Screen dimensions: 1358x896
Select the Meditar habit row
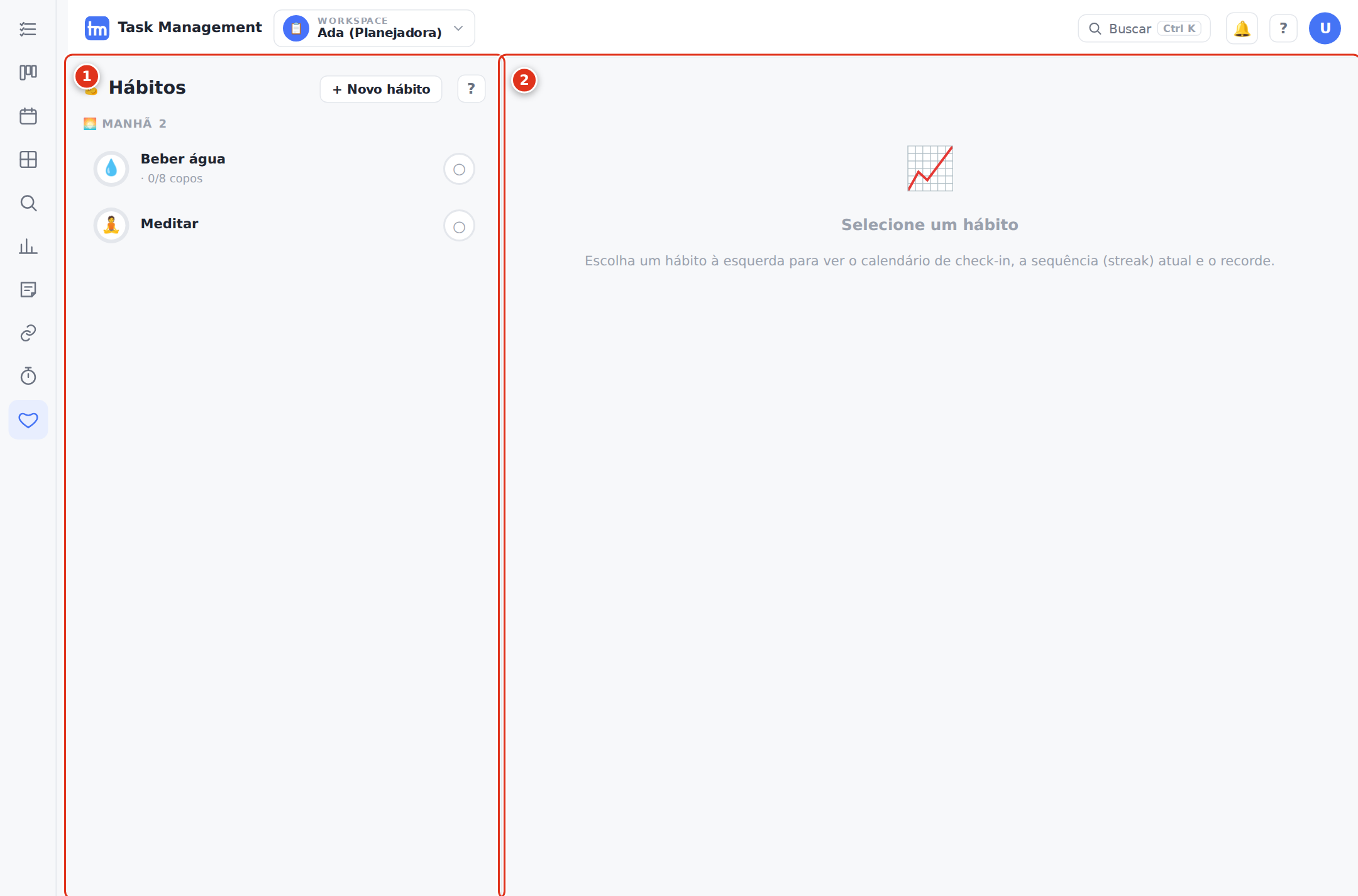tap(284, 225)
